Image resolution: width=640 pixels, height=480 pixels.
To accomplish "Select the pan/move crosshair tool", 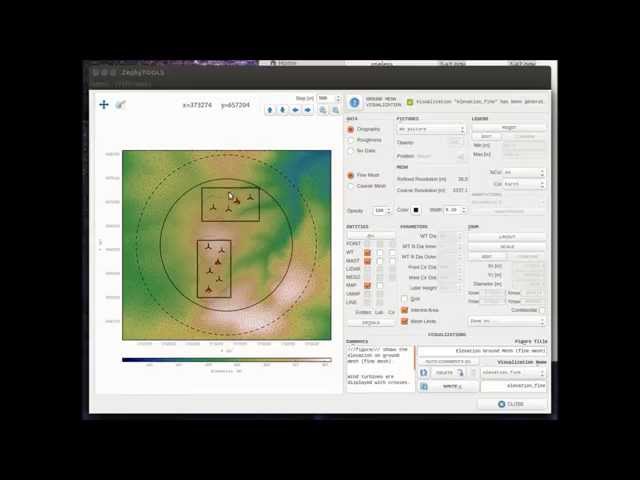I will [x=104, y=105].
